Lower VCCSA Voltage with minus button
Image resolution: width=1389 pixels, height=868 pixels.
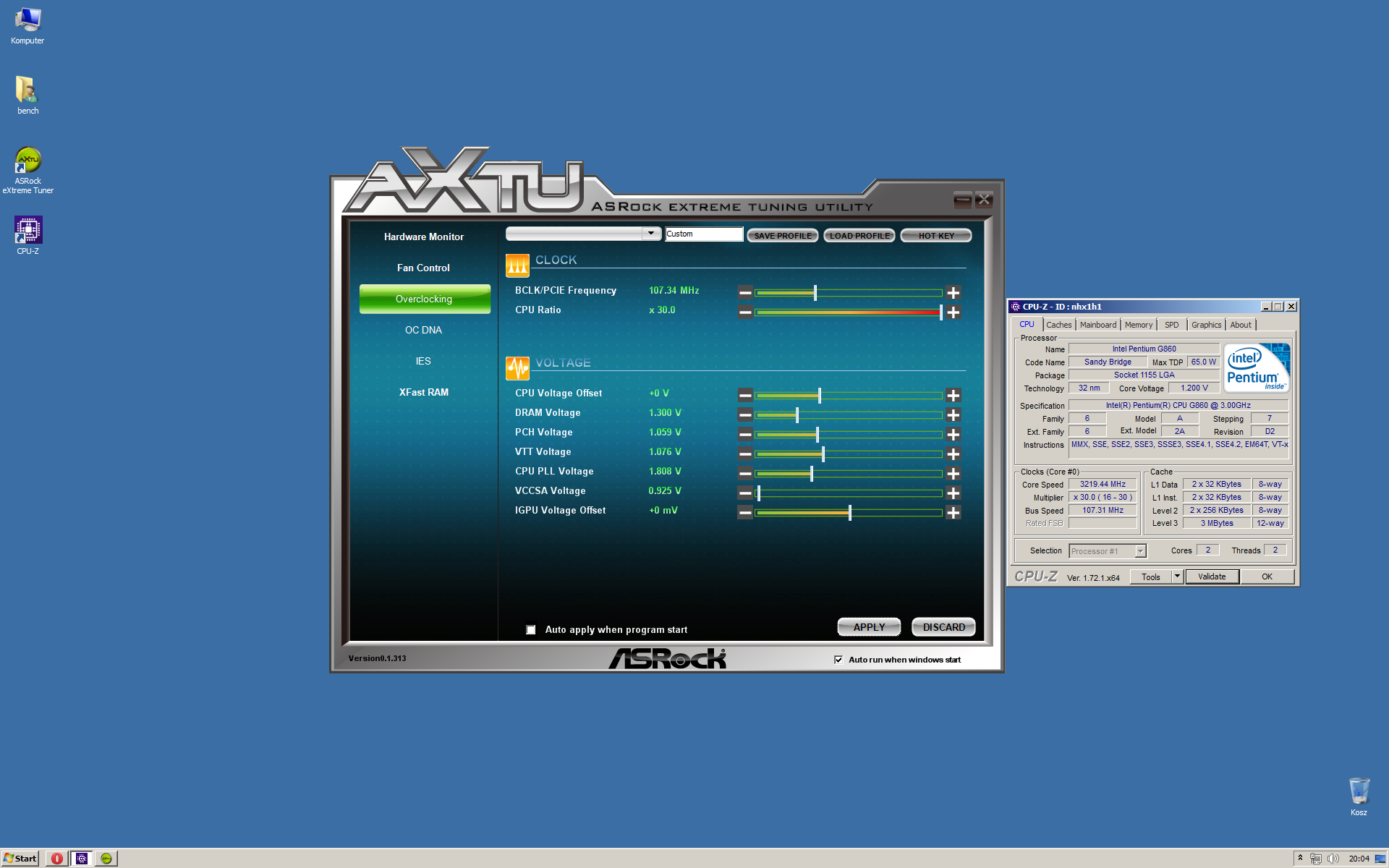click(x=745, y=493)
